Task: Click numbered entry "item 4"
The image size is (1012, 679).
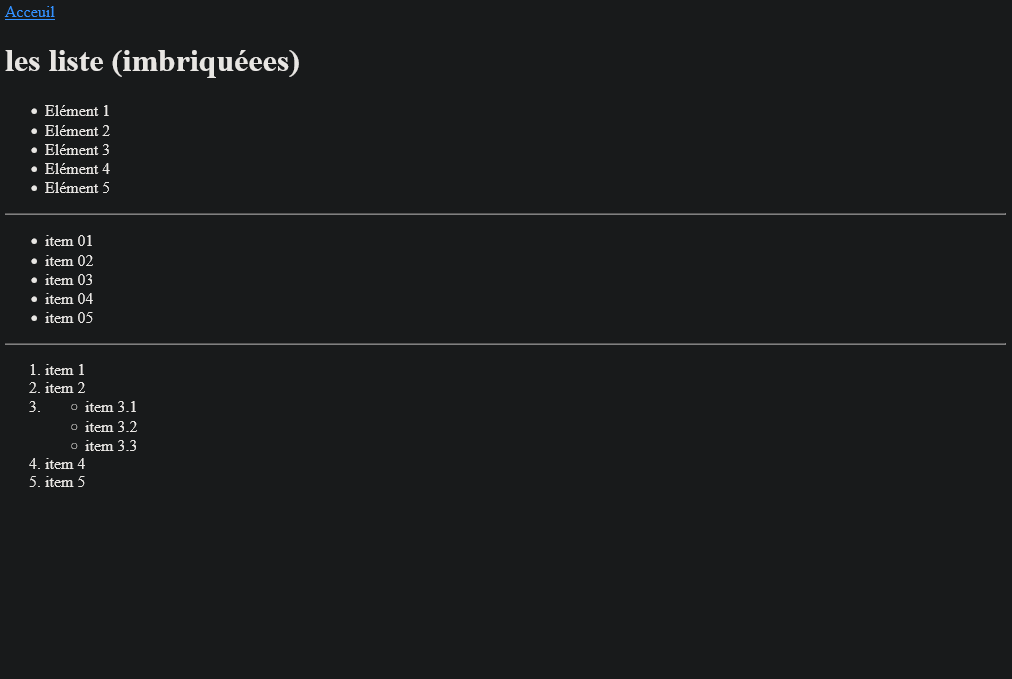Action: click(x=65, y=464)
